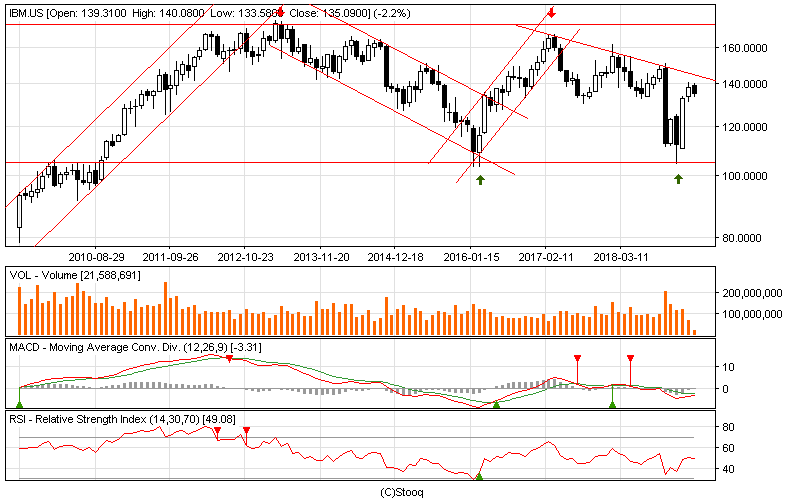Select the 200,000,000 volume axis label
Image resolution: width=800 pixels, height=500 pixels.
[752, 293]
